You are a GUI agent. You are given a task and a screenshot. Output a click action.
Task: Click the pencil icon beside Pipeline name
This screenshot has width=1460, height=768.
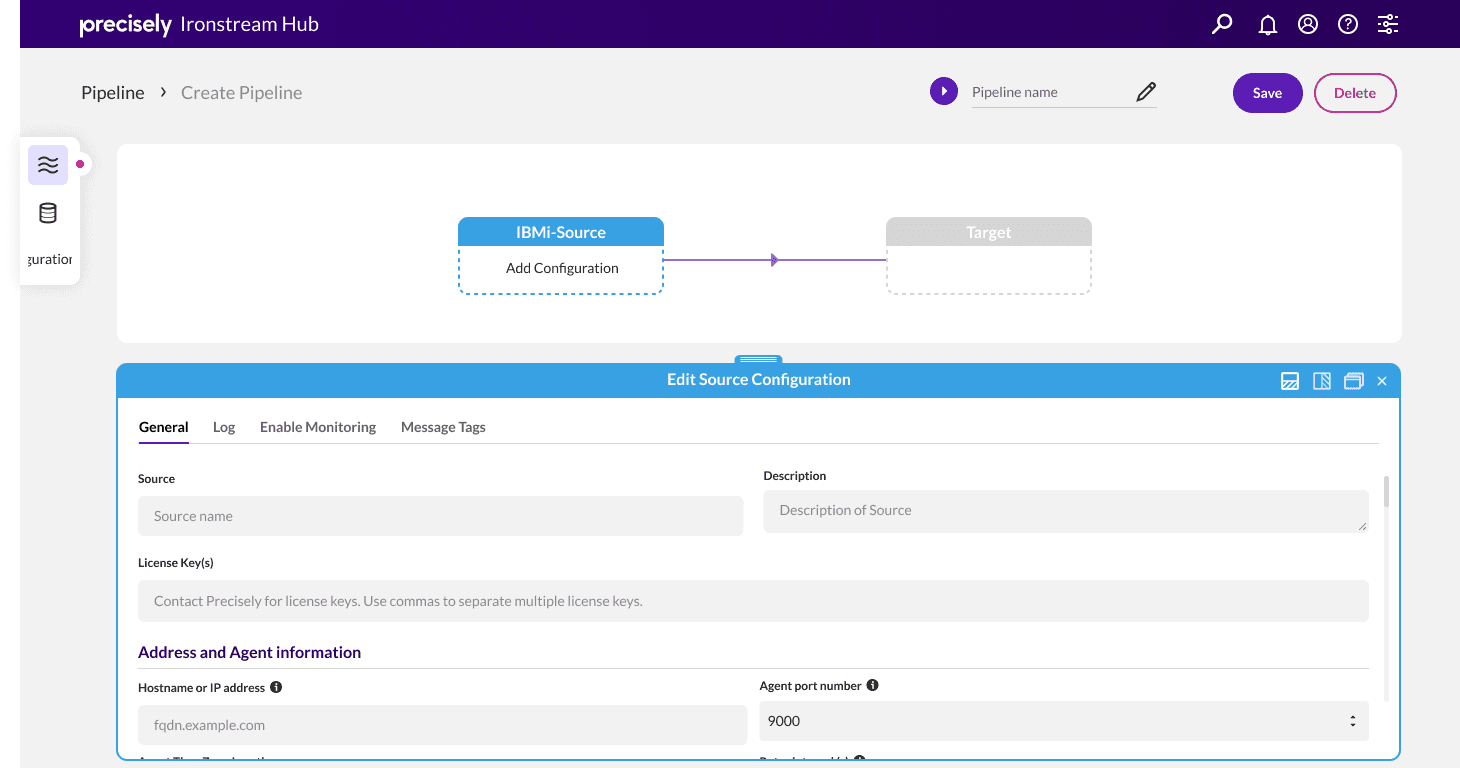[1146, 92]
